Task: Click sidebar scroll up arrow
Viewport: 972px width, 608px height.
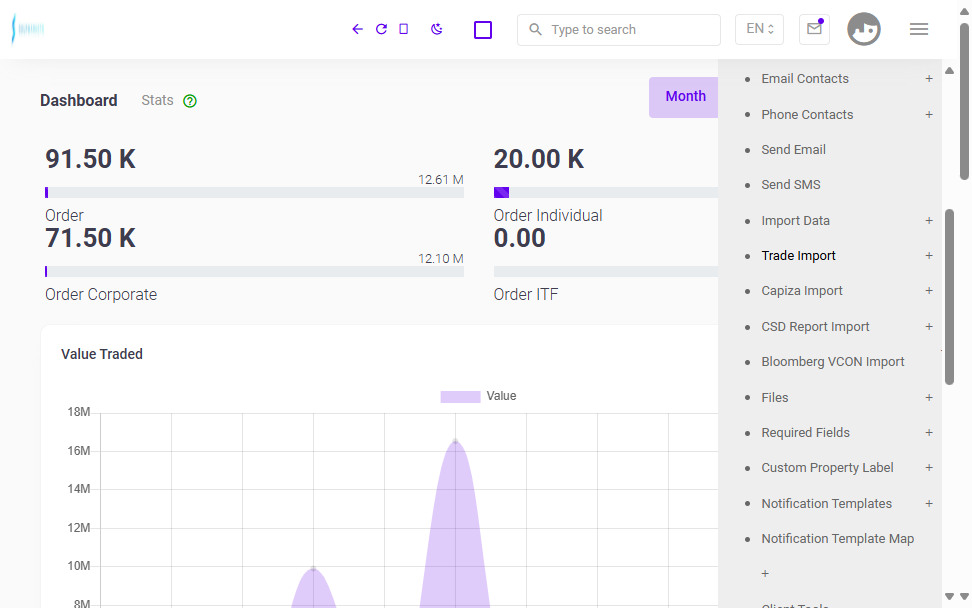Action: (949, 70)
